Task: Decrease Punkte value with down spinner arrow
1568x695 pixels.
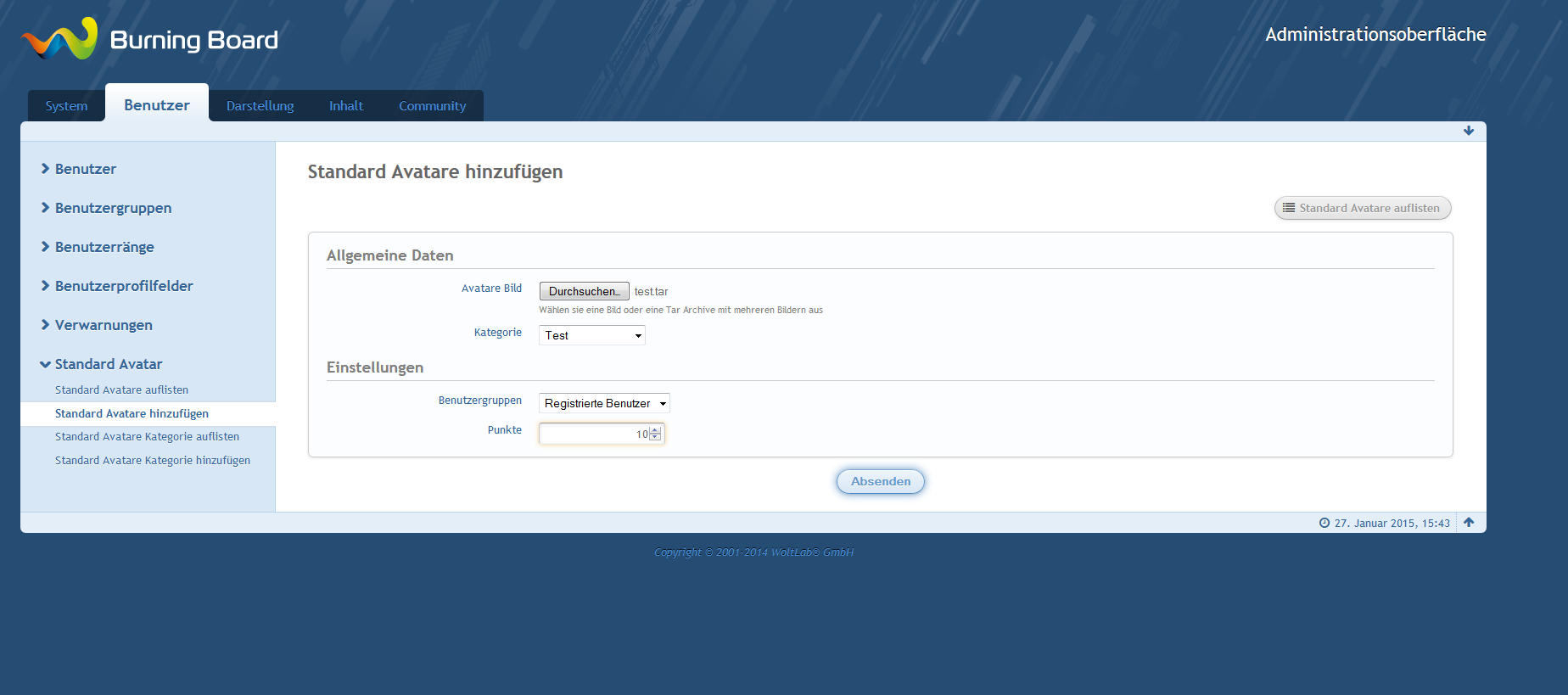Action: [x=655, y=438]
